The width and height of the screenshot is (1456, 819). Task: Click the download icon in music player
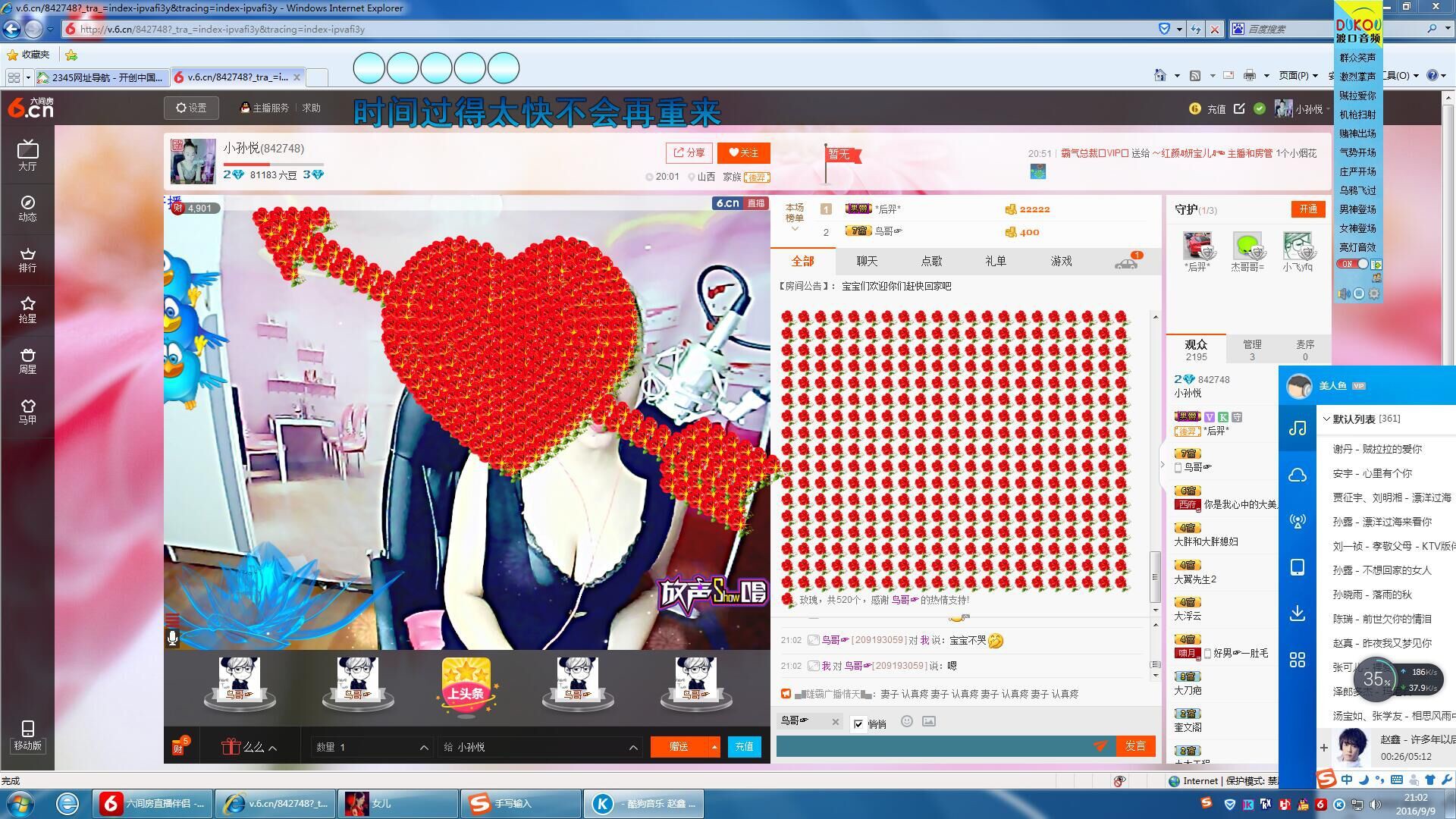point(1298,613)
